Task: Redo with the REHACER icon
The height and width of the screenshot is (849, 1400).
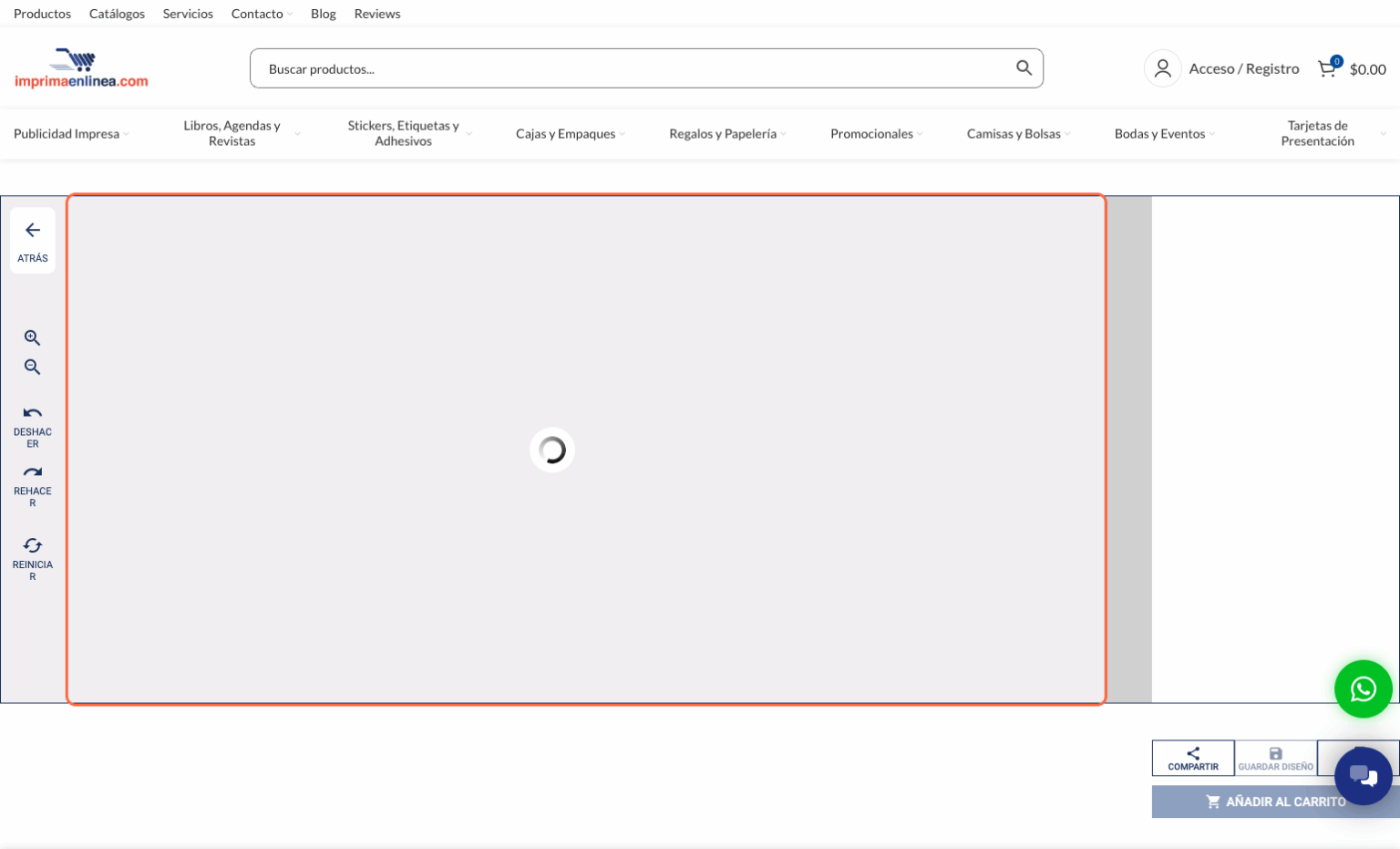Action: point(33,484)
